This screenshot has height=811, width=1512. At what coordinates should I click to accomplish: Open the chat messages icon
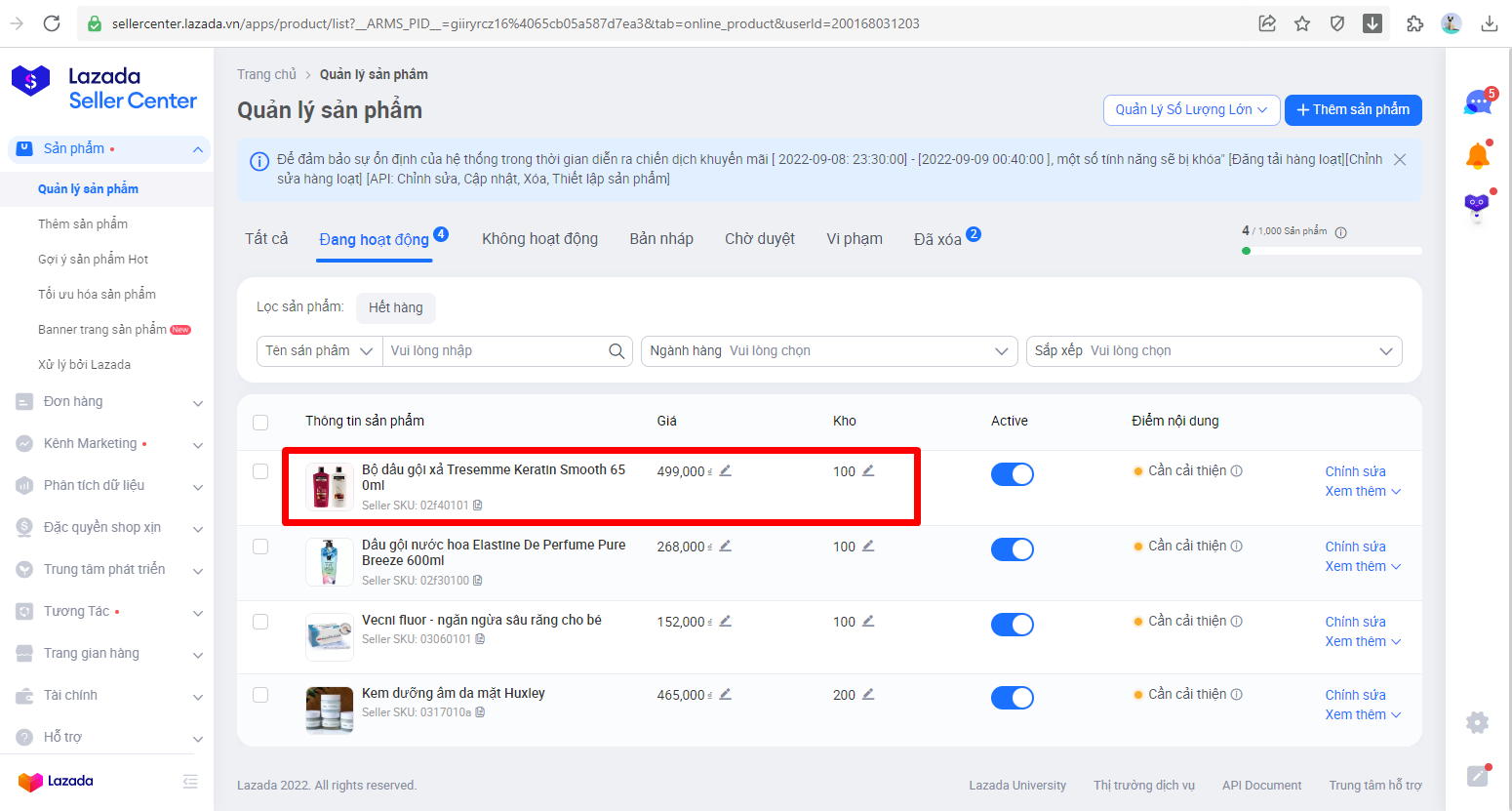1478,102
